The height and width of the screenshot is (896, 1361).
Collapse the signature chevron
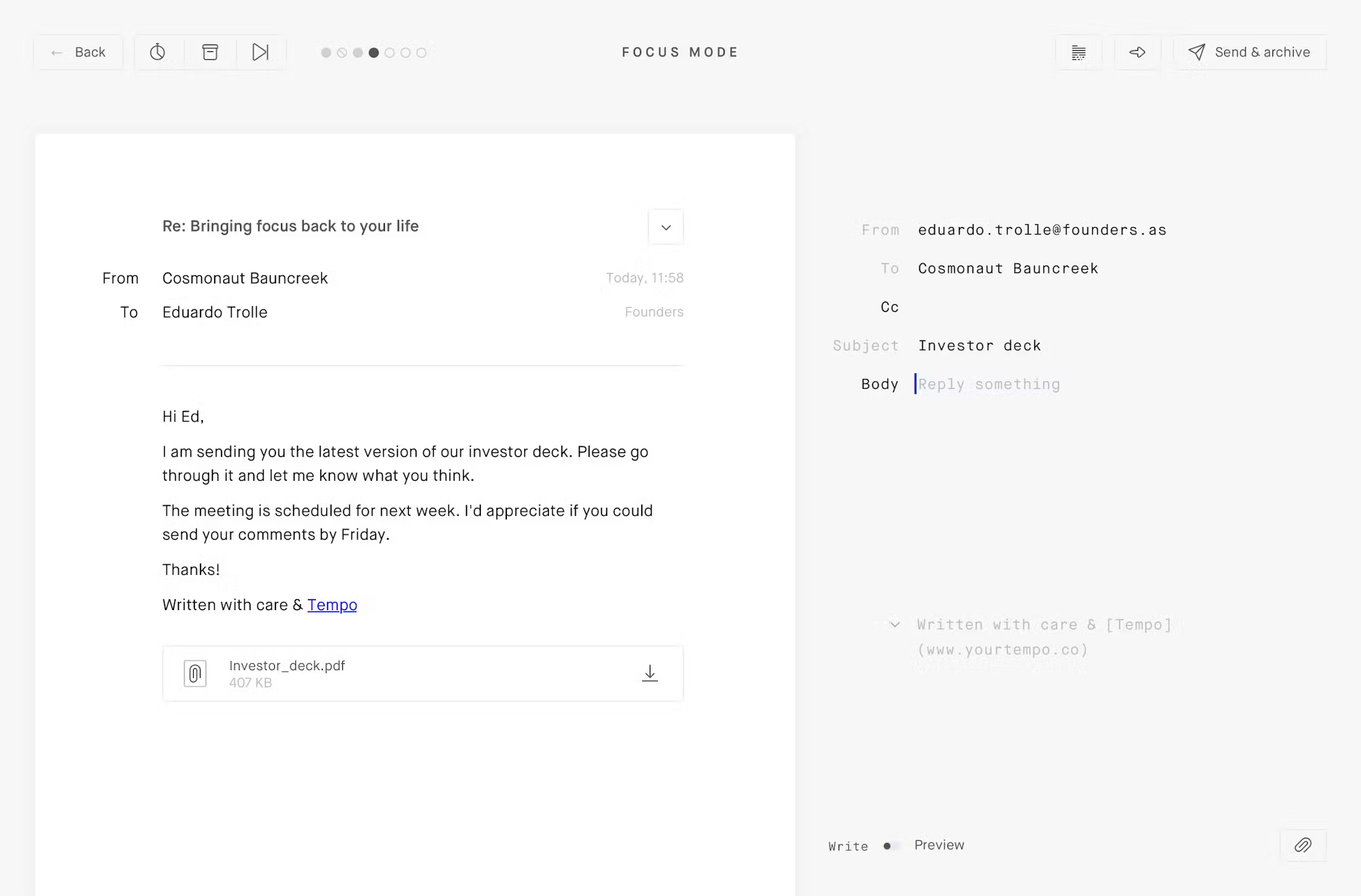coord(895,625)
